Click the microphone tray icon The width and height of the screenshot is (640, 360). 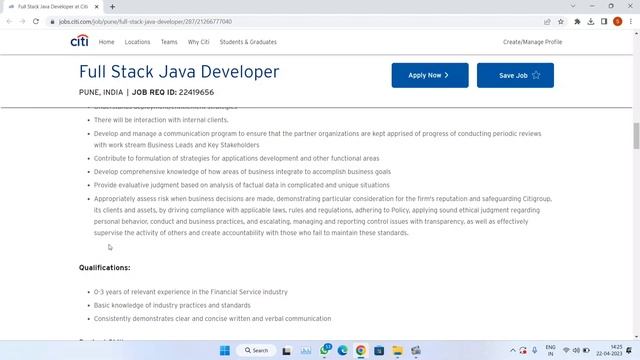pyautogui.click(x=534, y=351)
